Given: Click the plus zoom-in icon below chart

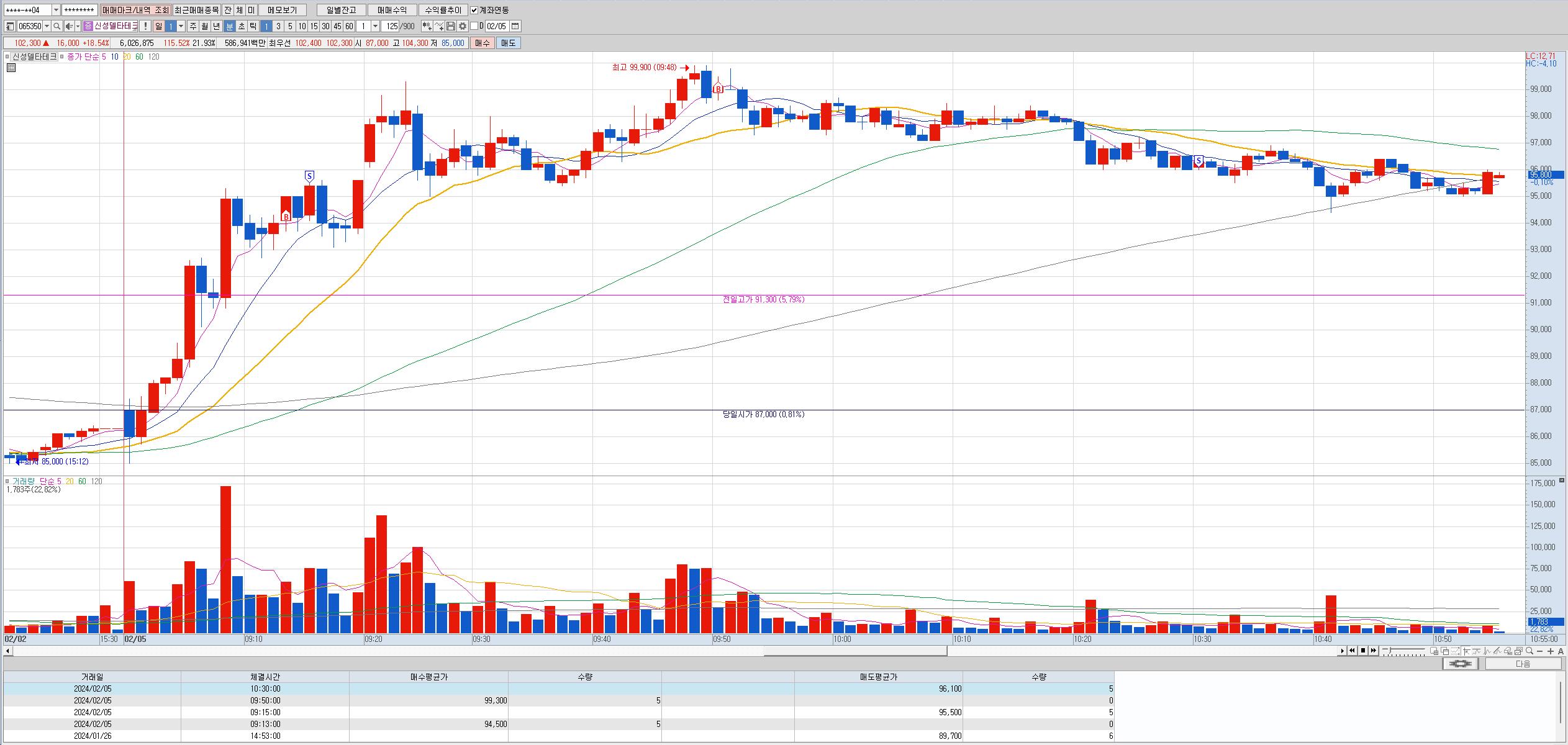Looking at the screenshot, I should pos(1551,651).
